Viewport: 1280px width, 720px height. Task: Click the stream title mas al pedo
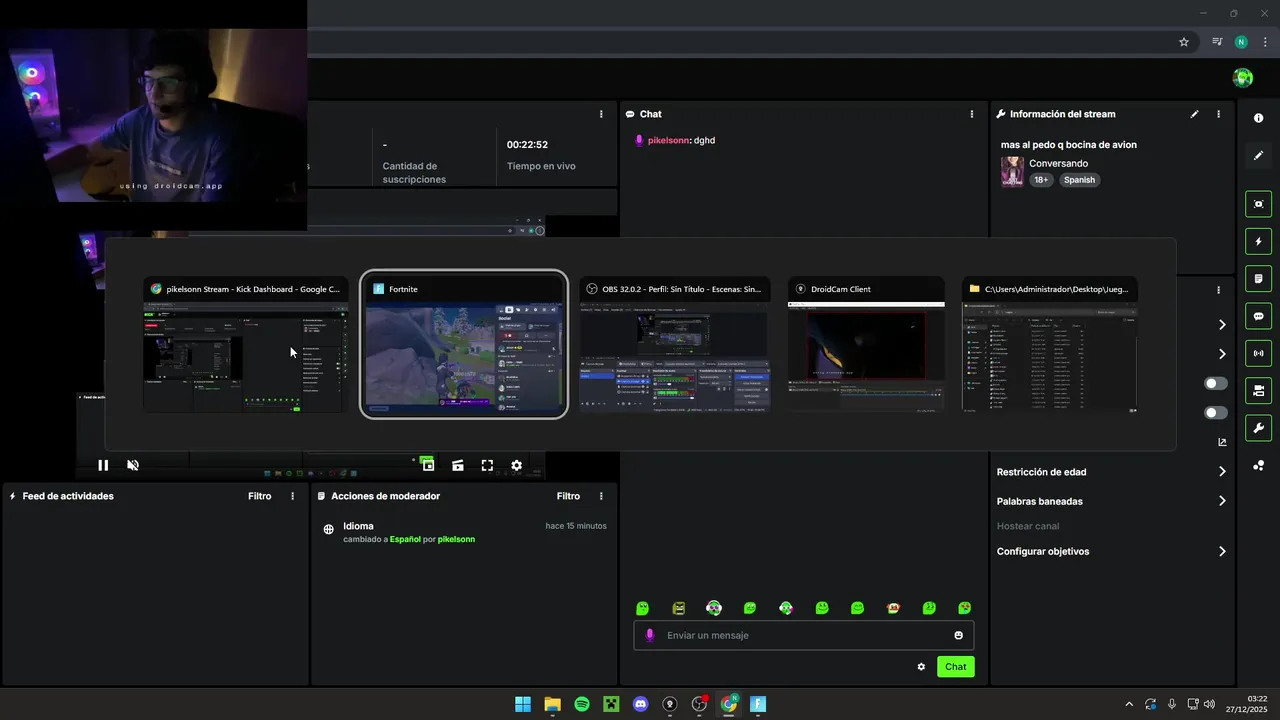(1068, 145)
